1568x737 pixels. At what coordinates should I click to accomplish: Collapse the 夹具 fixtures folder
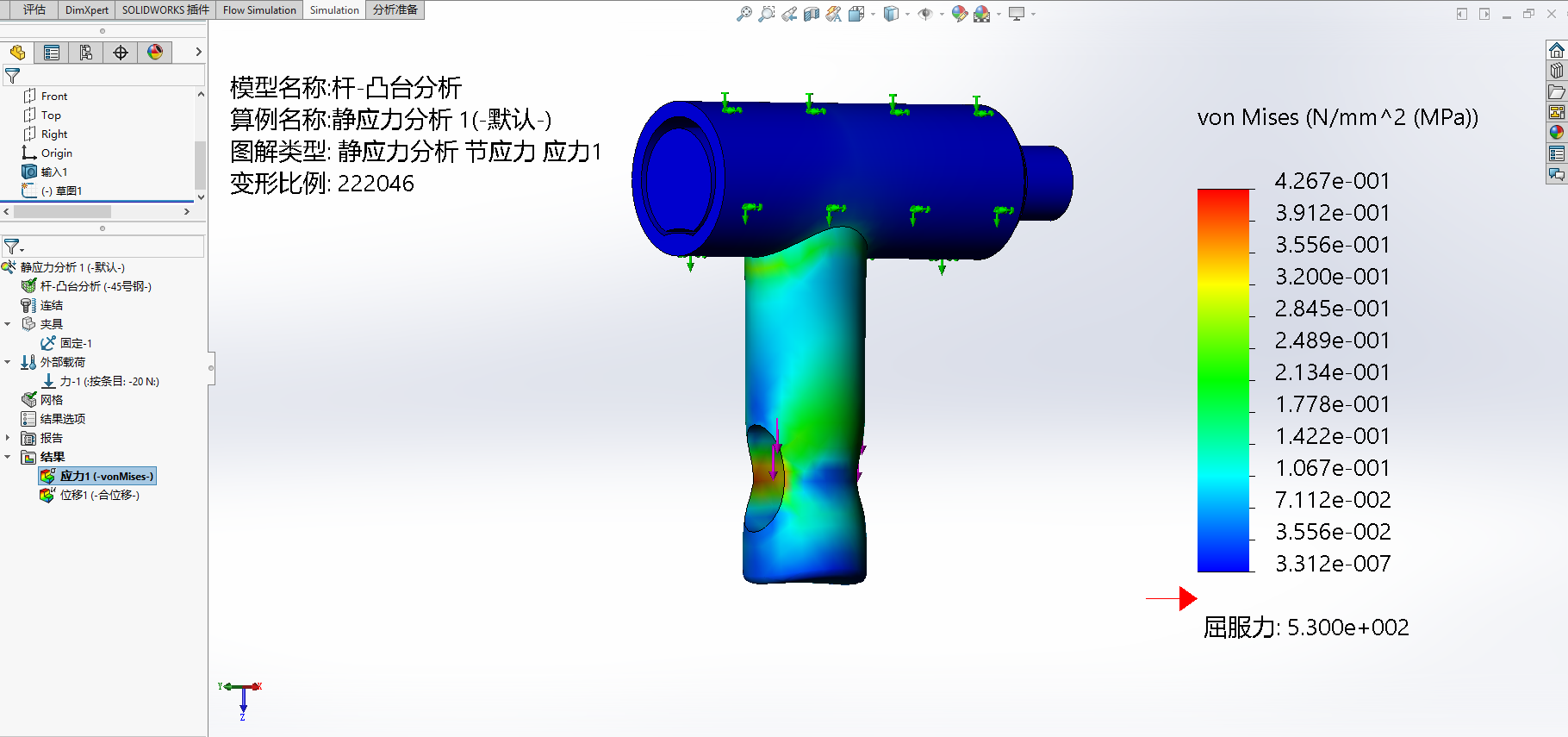coord(8,324)
